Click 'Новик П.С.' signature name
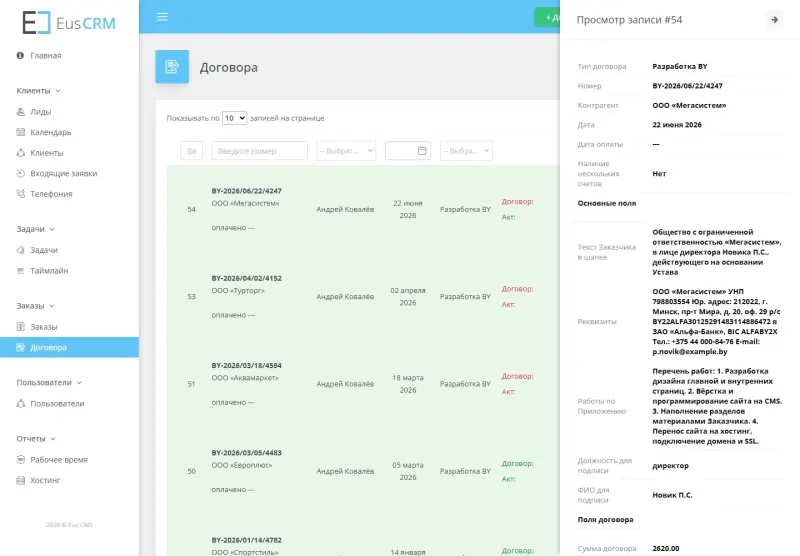The width and height of the screenshot is (800, 556). (672, 495)
